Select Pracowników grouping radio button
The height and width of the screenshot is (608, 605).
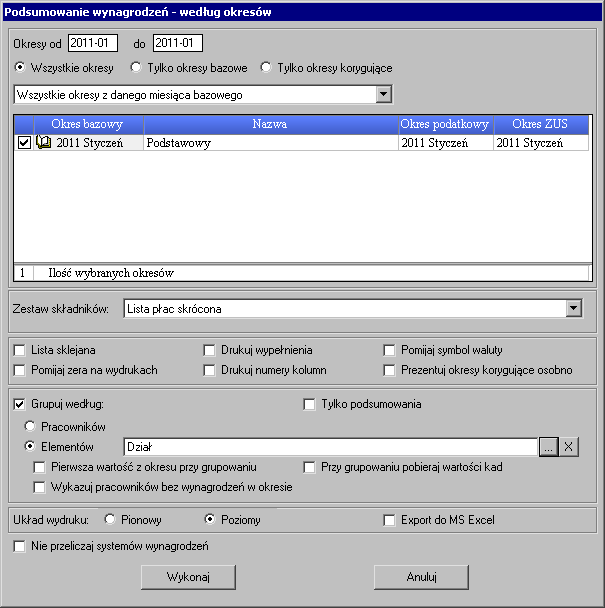pos(29,426)
